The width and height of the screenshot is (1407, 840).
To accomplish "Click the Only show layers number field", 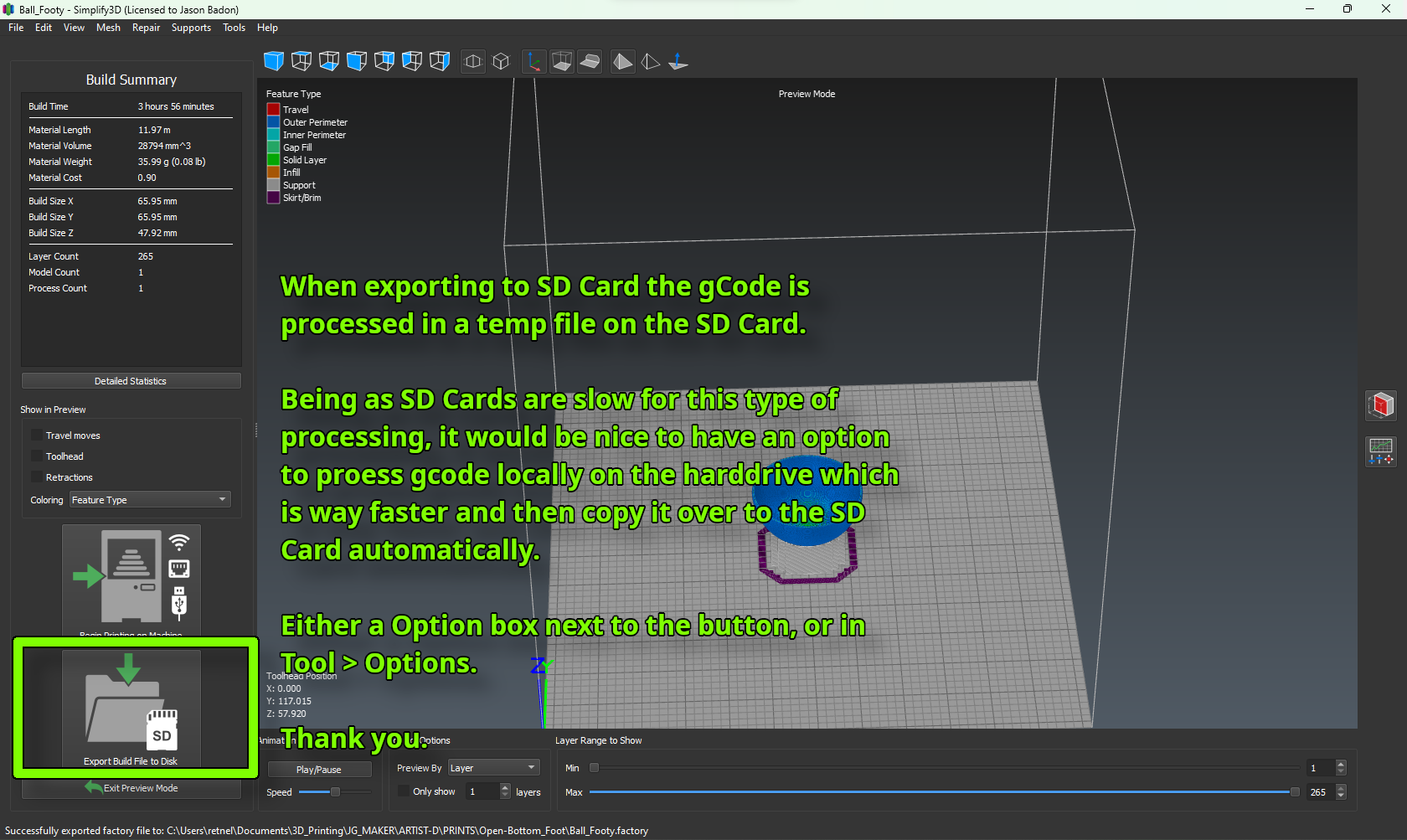I will pos(482,791).
